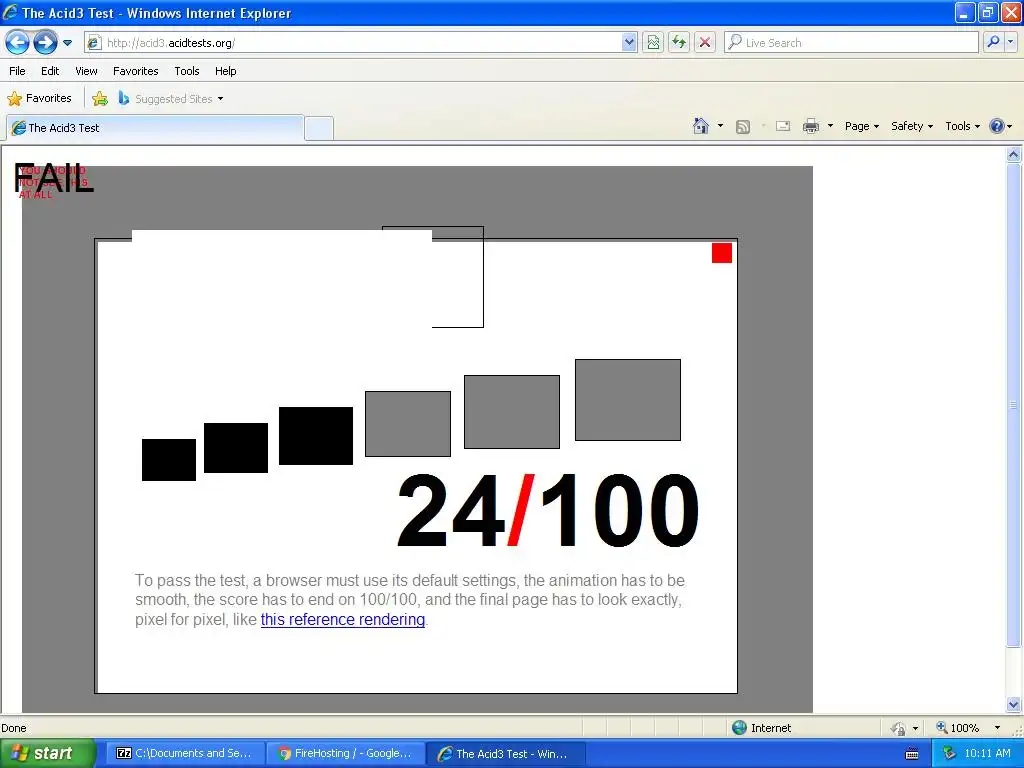Click the RSS feeds icon
1024x768 pixels.
point(743,127)
